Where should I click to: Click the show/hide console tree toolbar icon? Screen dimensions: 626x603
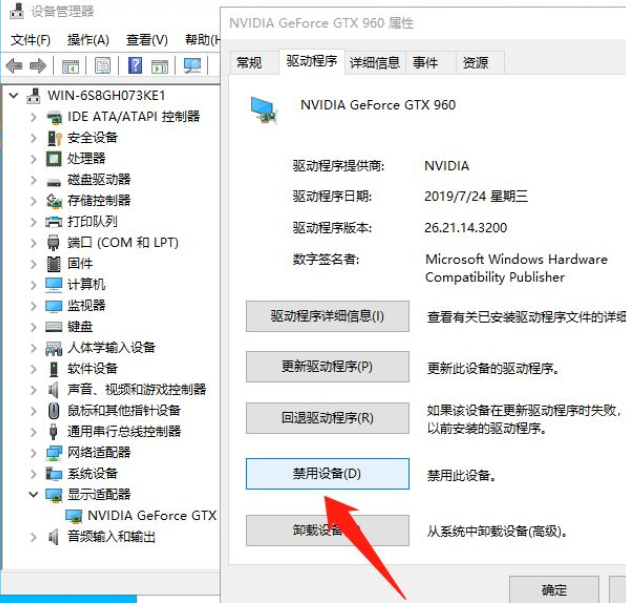(x=71, y=66)
